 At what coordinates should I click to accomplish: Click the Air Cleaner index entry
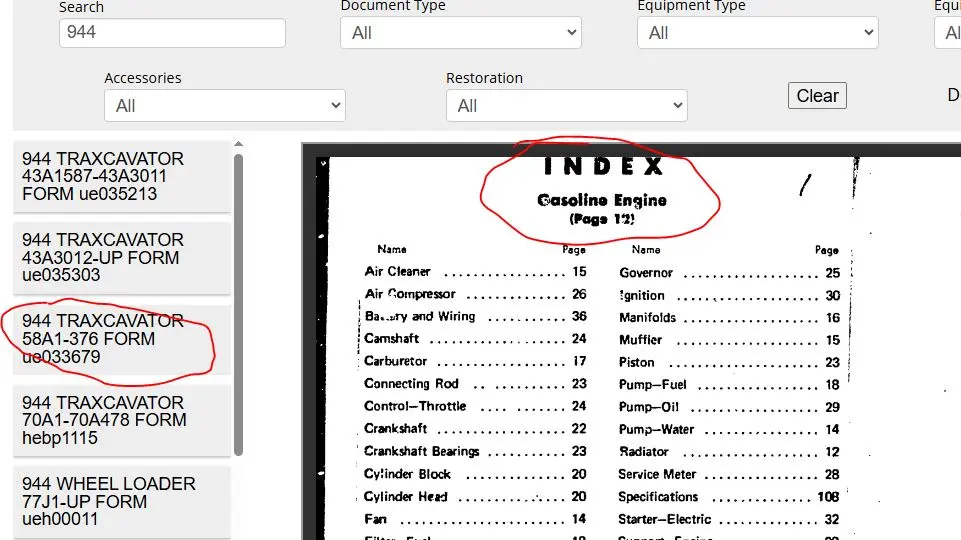[x=475, y=272]
